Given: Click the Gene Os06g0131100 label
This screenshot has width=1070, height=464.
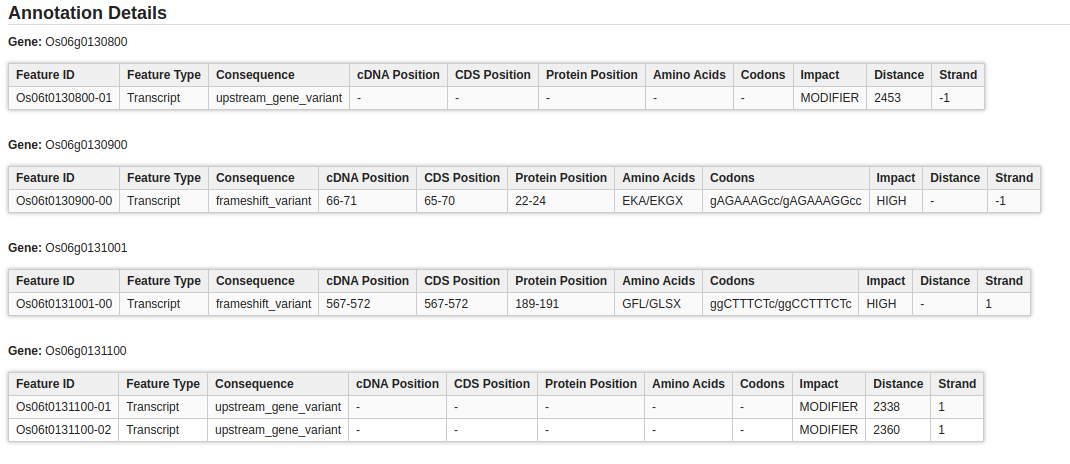Looking at the screenshot, I should (67, 351).
